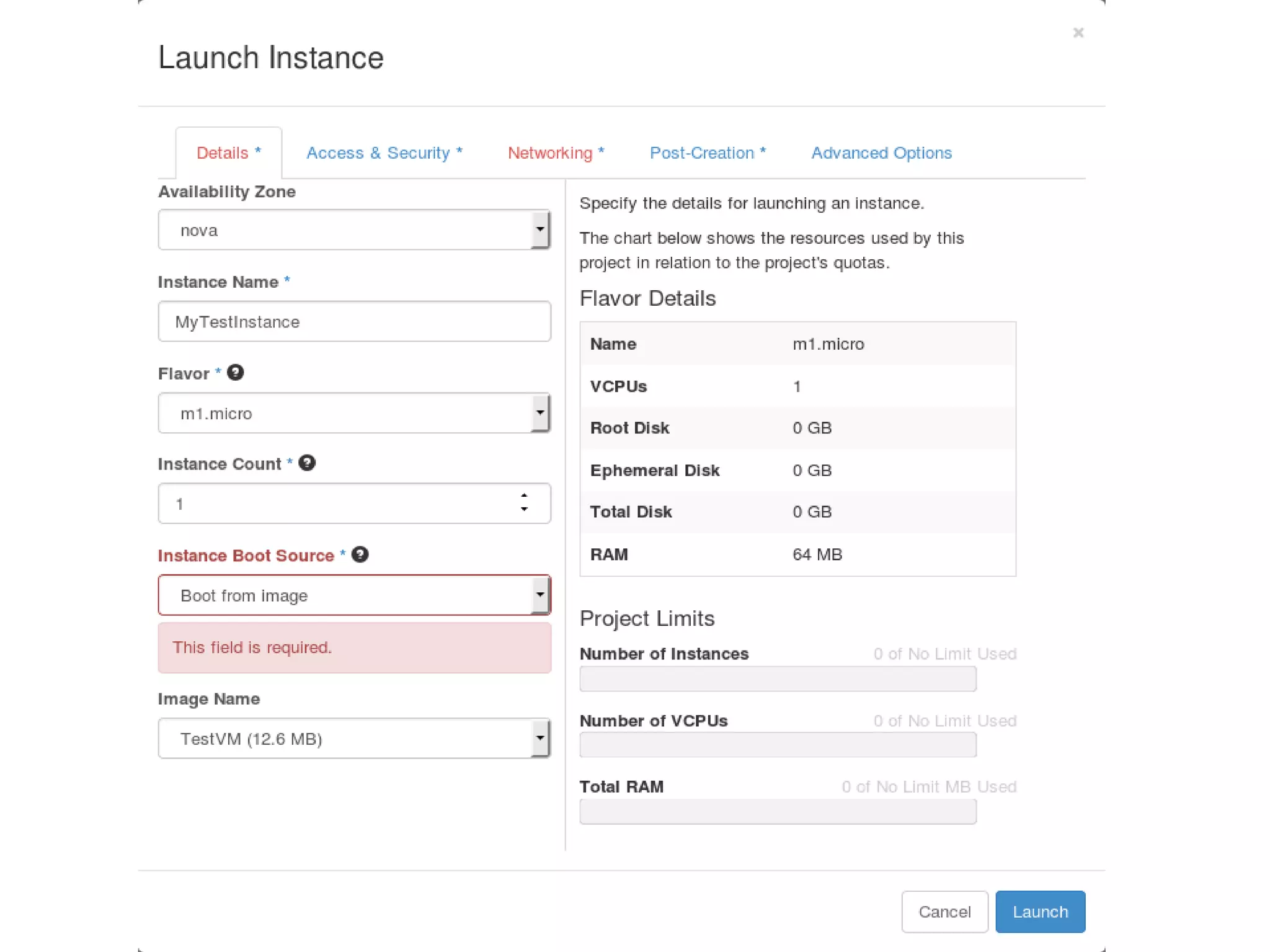Click the Flavor help question-mark icon
Image resolution: width=1270 pixels, height=952 pixels.
point(235,373)
